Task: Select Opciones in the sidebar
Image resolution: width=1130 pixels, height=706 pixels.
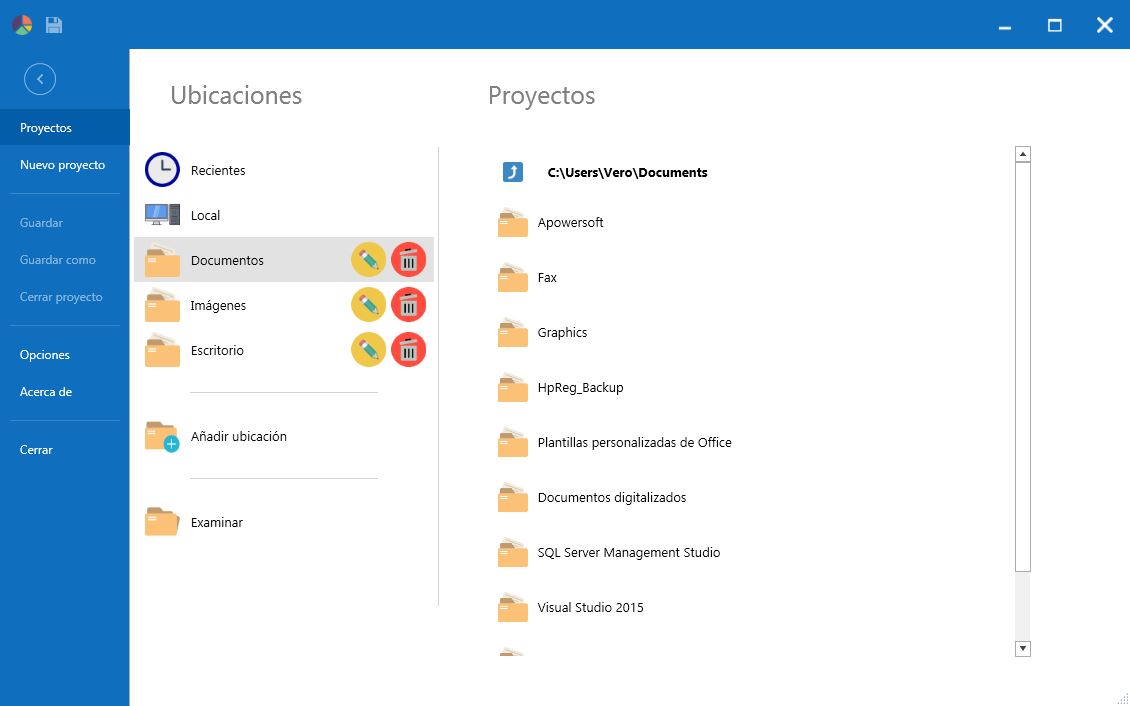Action: tap(45, 355)
